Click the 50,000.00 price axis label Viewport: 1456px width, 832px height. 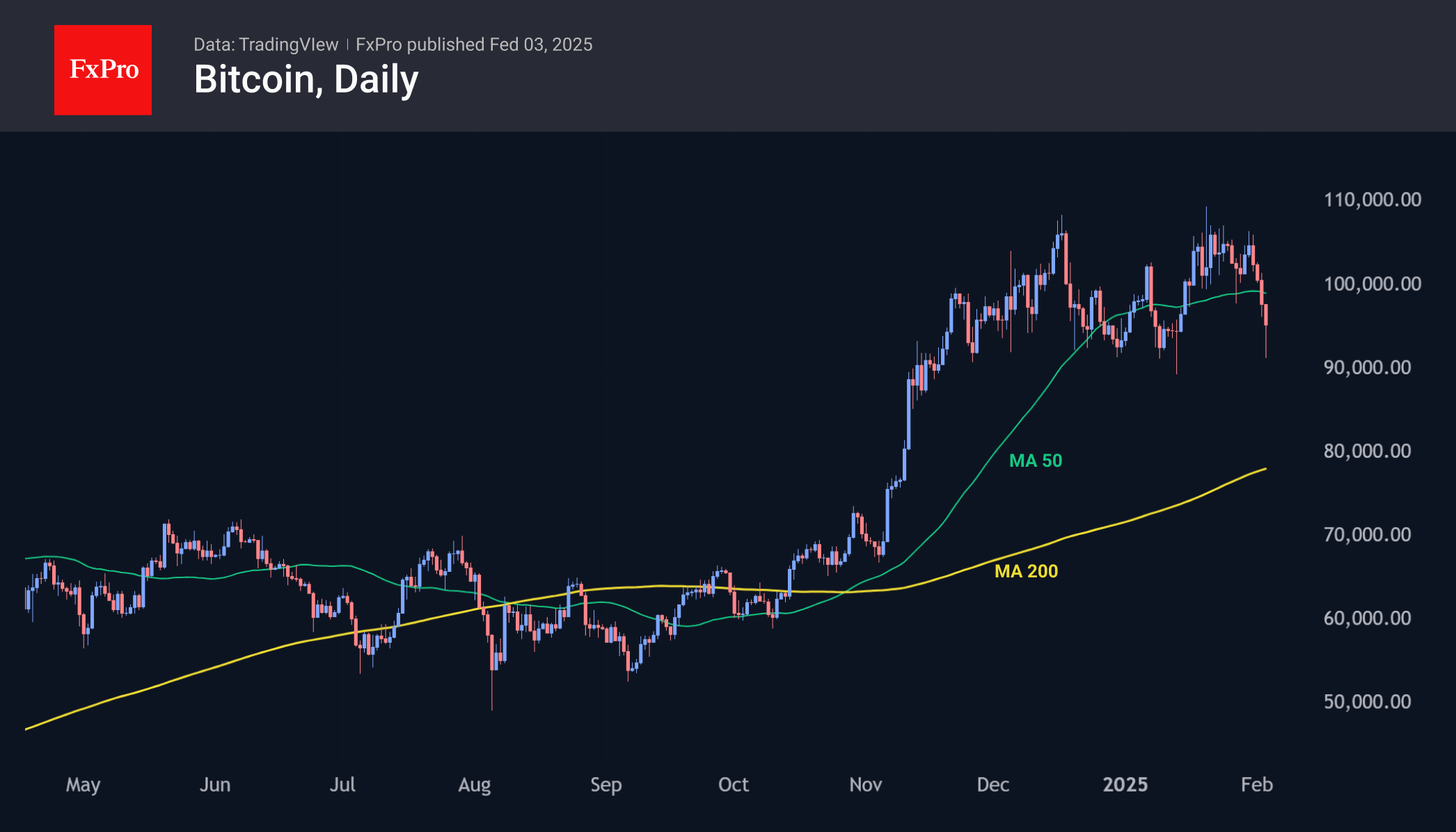1367,701
